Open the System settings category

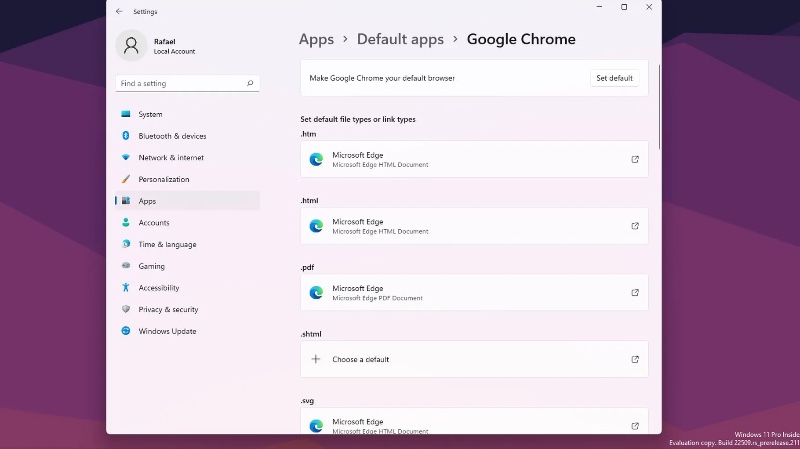(x=150, y=114)
